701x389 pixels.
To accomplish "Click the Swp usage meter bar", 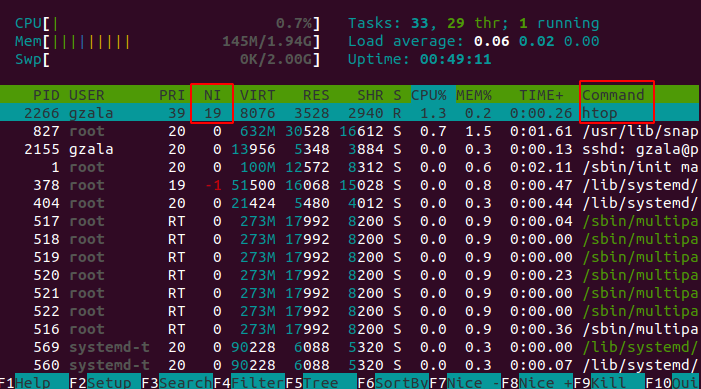I will (x=168, y=59).
